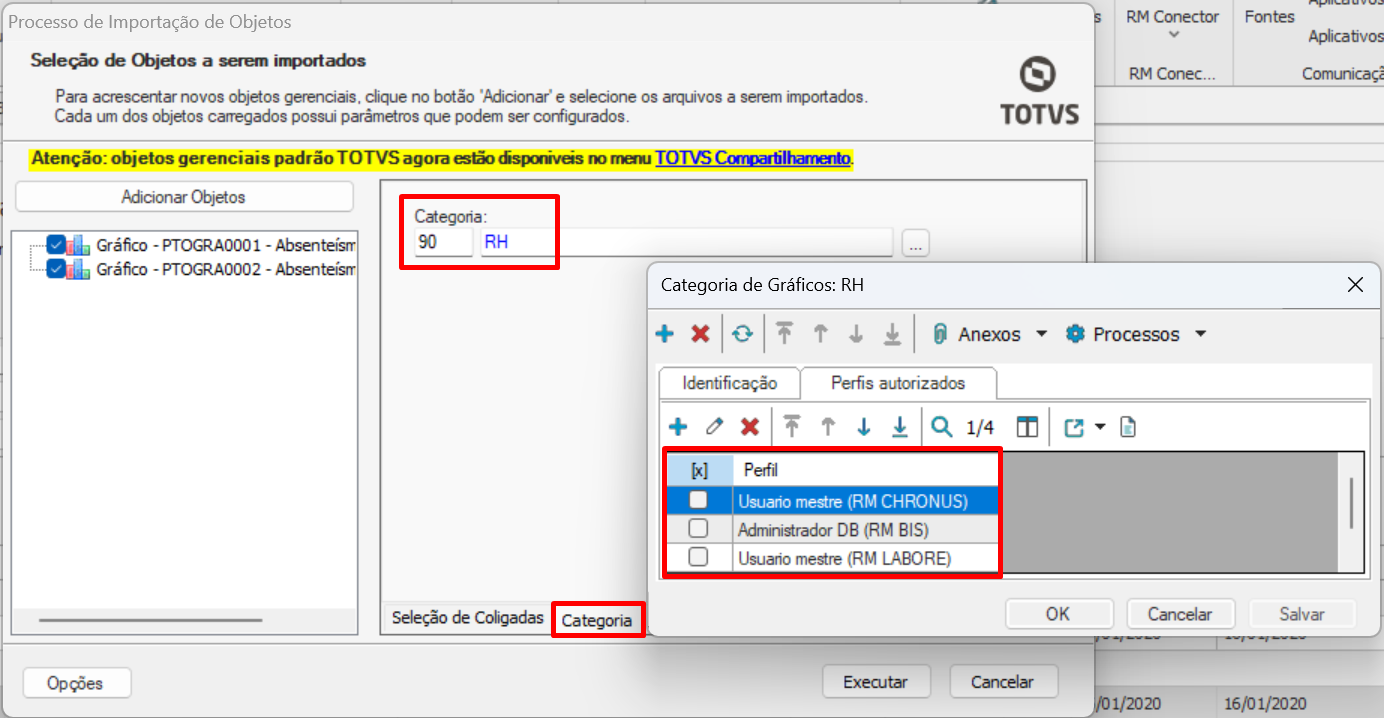Click the document report icon in the grid toolbar
Image resolution: width=1384 pixels, height=718 pixels.
(x=1128, y=427)
